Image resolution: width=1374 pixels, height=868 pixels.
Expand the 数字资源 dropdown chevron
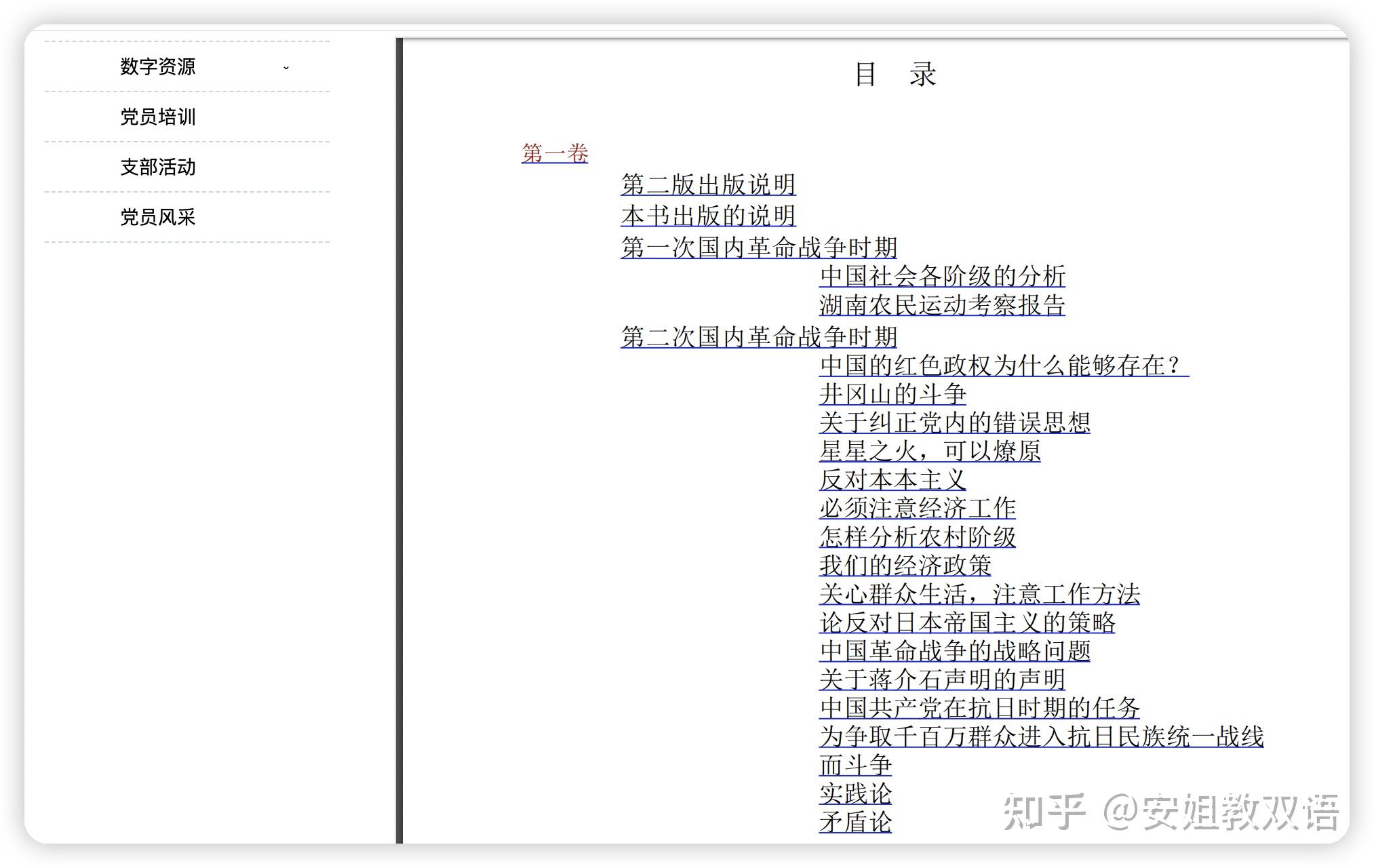point(286,67)
